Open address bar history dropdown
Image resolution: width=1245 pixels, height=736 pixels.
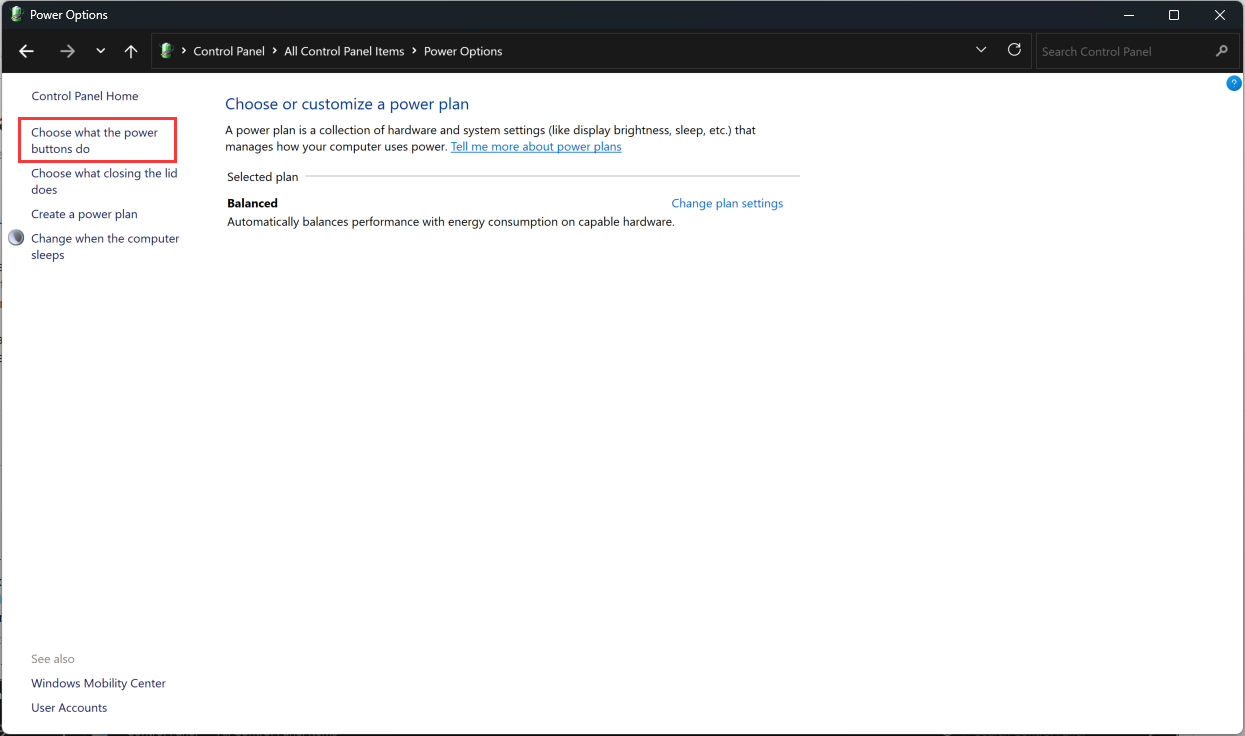coord(981,50)
